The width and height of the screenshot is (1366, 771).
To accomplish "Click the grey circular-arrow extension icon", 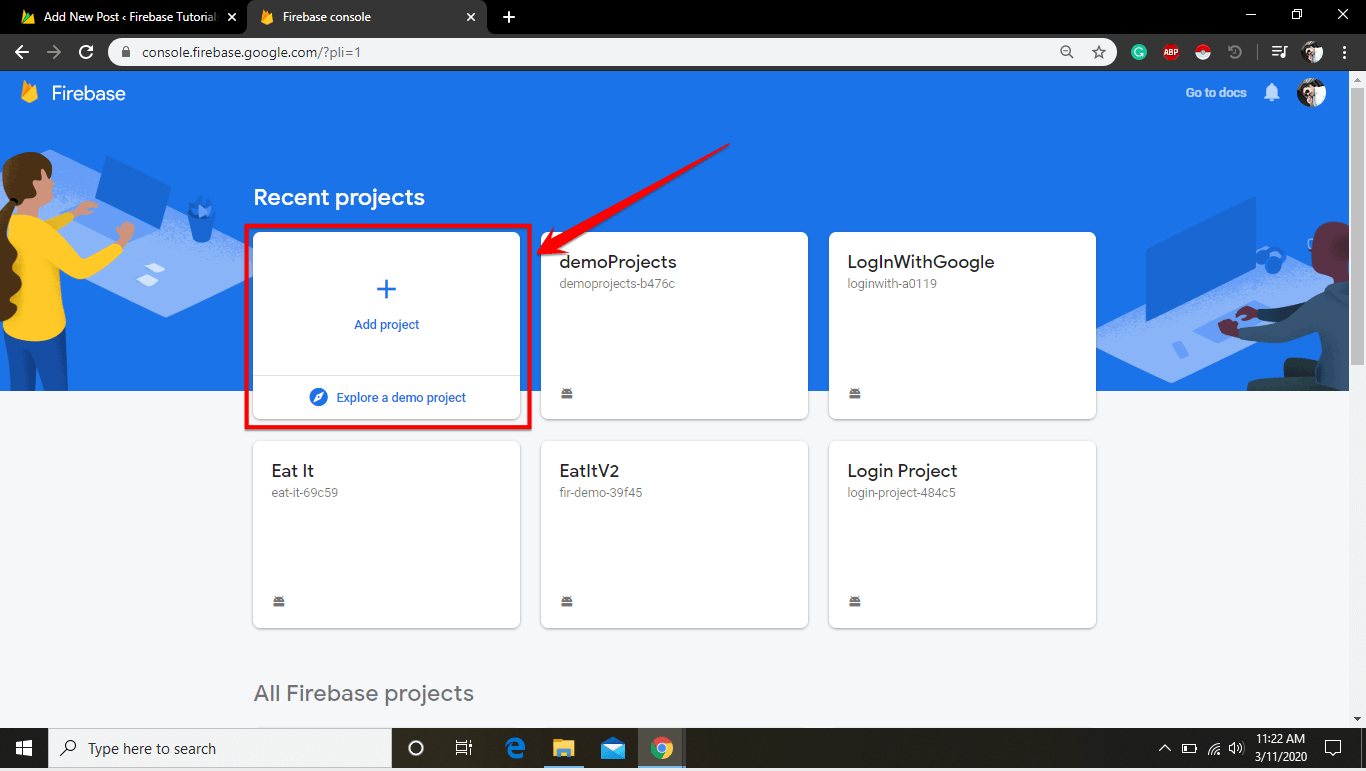I will (x=1235, y=52).
